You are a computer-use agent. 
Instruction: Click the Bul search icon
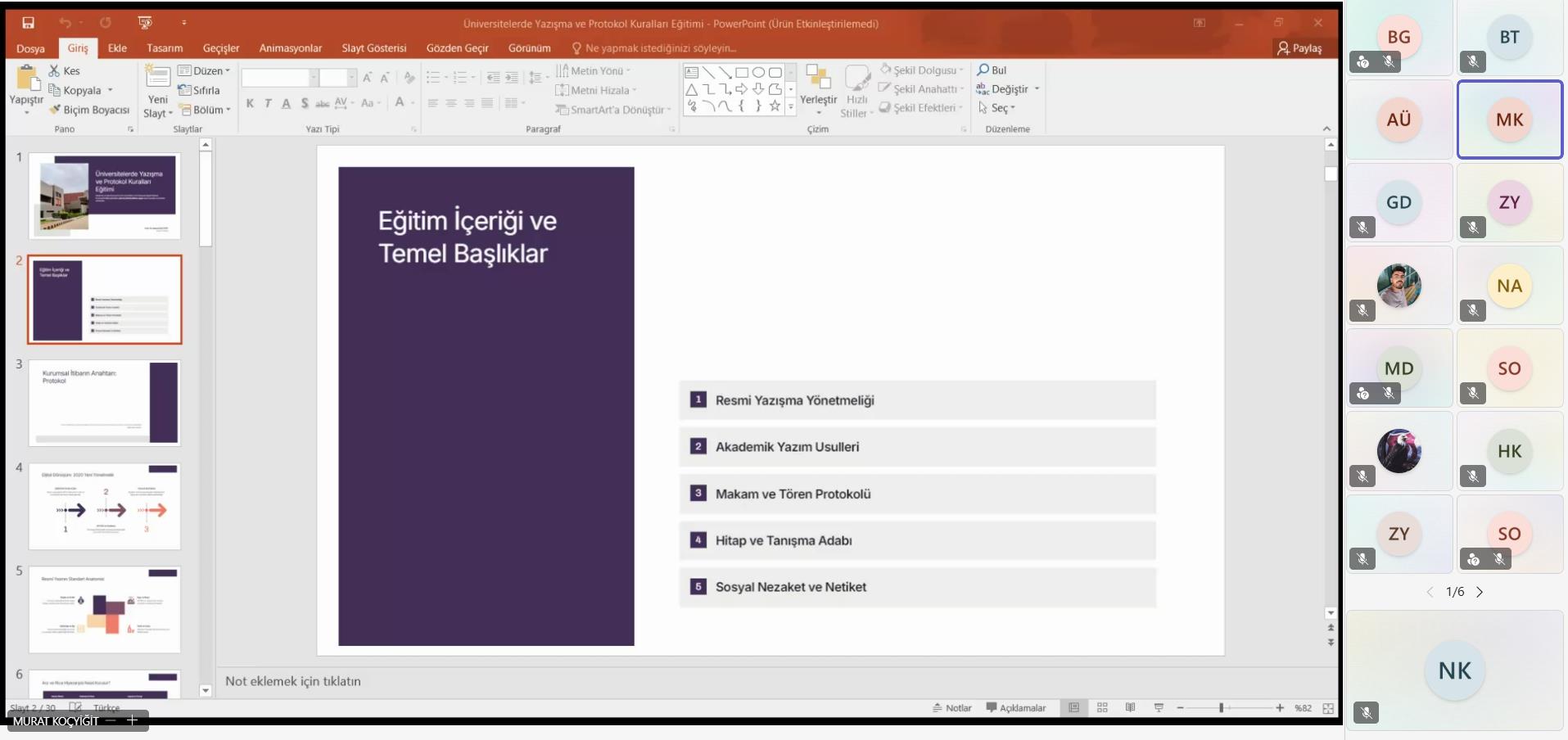[x=983, y=70]
